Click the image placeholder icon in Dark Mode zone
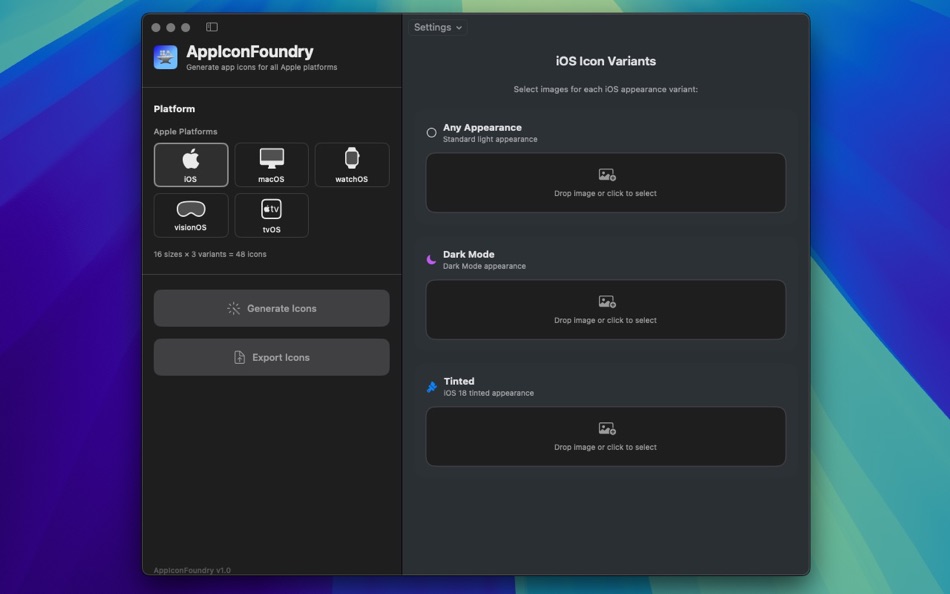 tap(606, 301)
